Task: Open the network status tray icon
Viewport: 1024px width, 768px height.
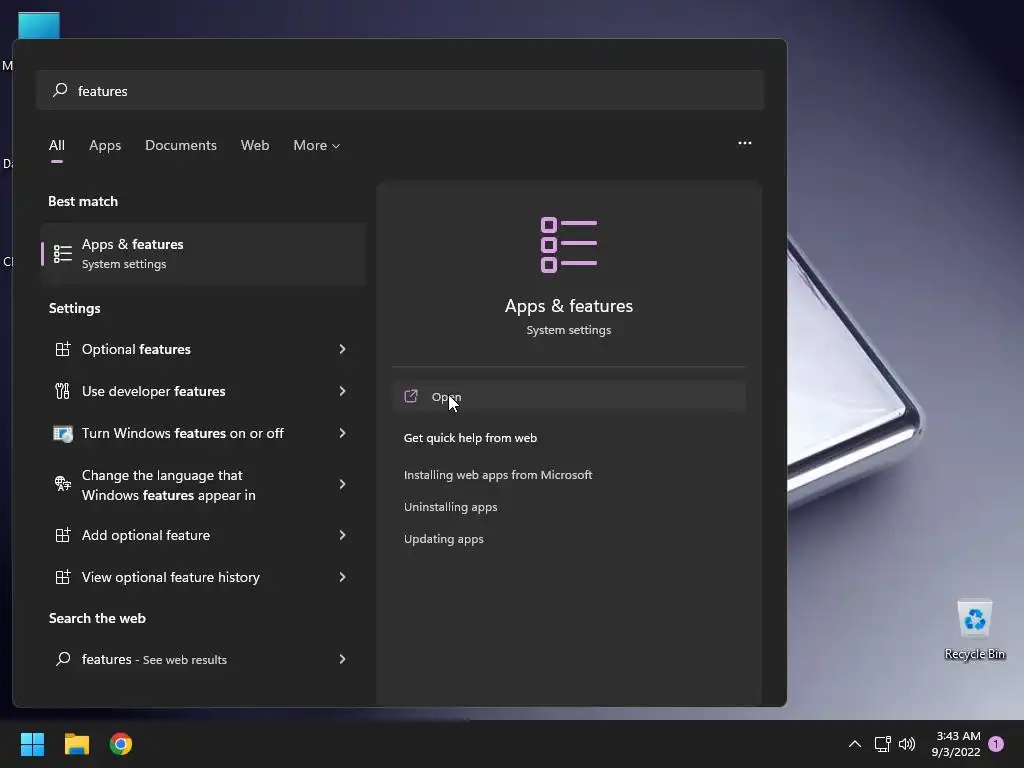Action: [x=882, y=744]
